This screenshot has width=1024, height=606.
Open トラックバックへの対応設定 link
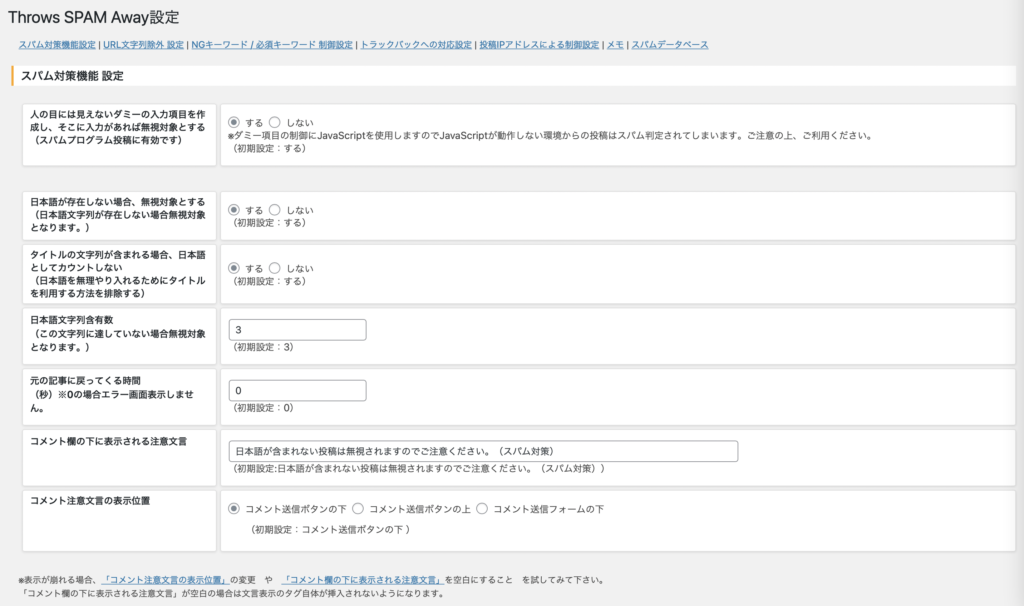[416, 45]
